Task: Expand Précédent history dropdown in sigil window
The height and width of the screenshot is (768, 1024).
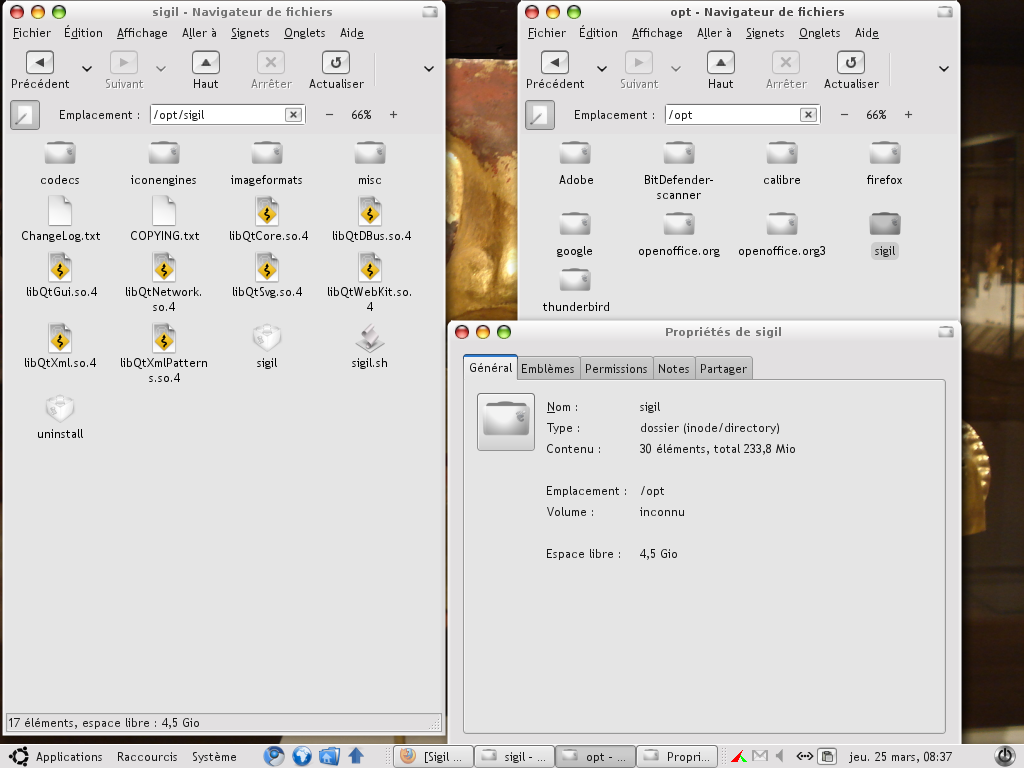Action: click(x=87, y=69)
